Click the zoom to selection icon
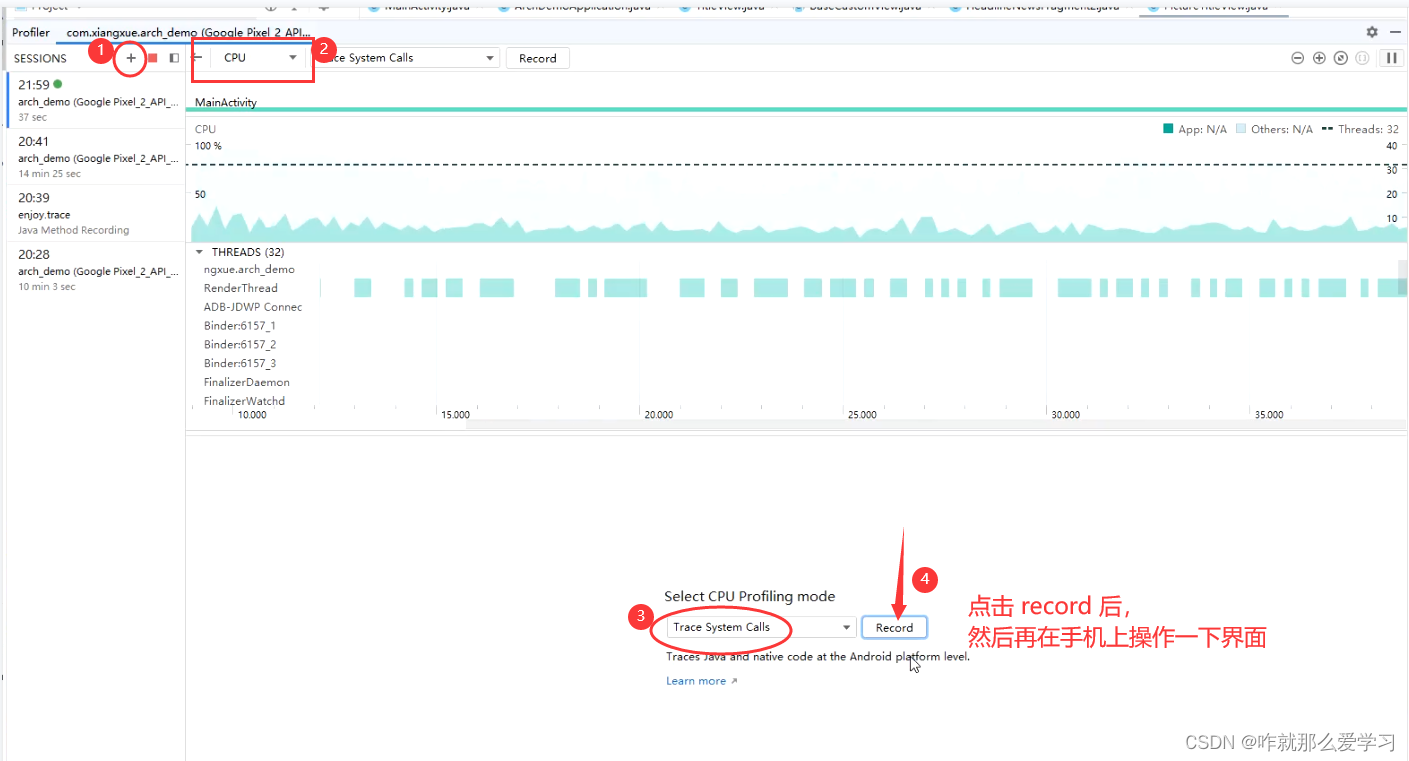 pyautogui.click(x=1362, y=58)
